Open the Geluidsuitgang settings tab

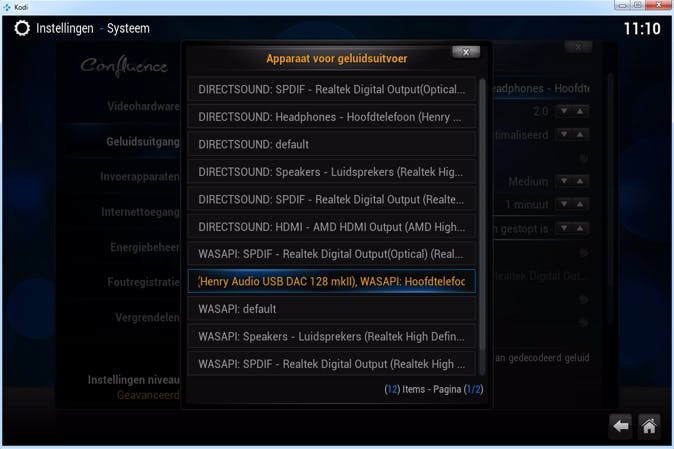[x=143, y=141]
